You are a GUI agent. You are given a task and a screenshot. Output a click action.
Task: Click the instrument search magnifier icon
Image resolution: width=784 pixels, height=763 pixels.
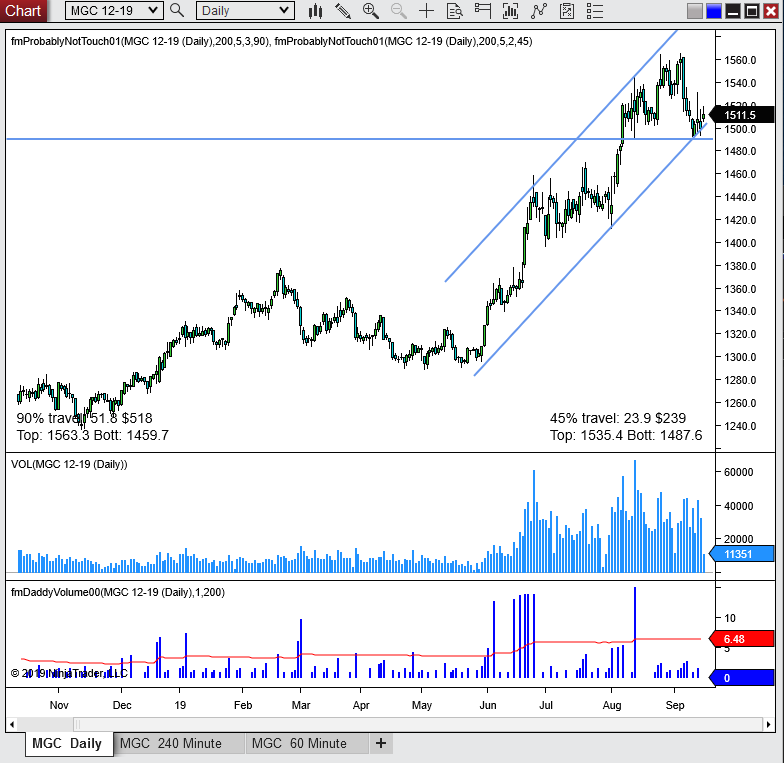[176, 10]
